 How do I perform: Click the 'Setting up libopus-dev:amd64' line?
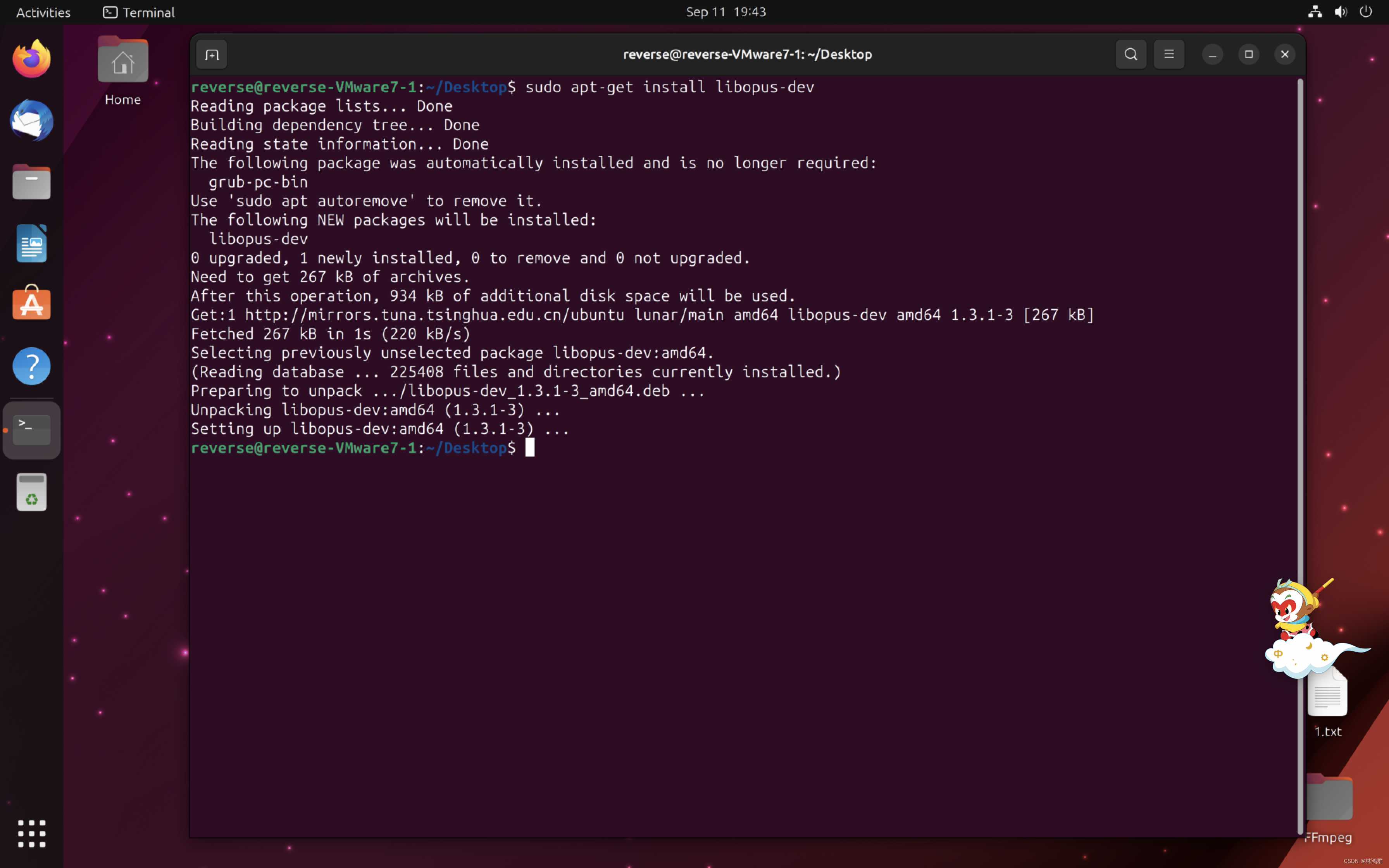pyautogui.click(x=380, y=429)
